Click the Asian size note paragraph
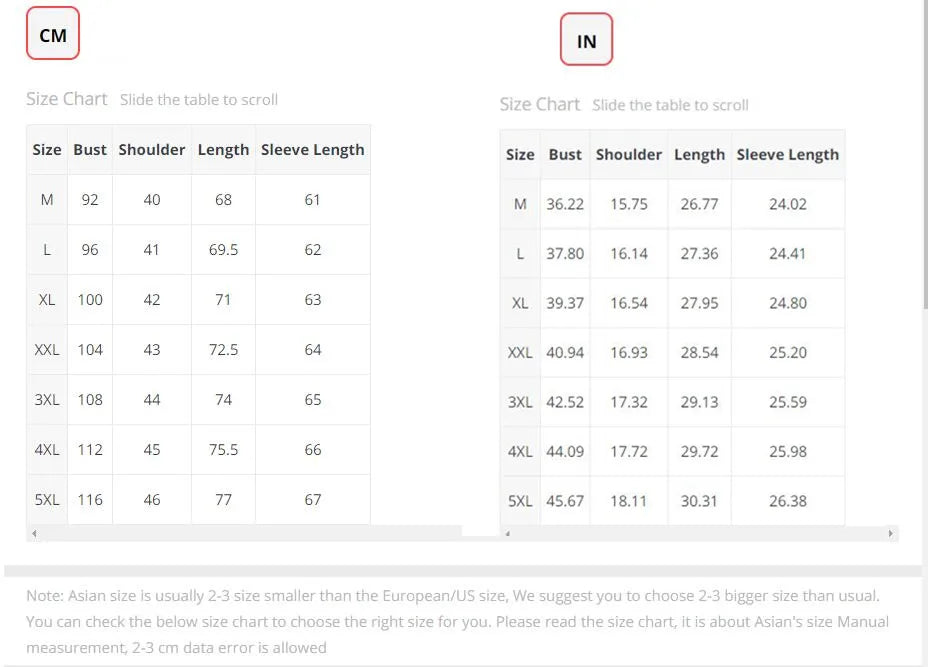928x667 pixels. click(457, 621)
